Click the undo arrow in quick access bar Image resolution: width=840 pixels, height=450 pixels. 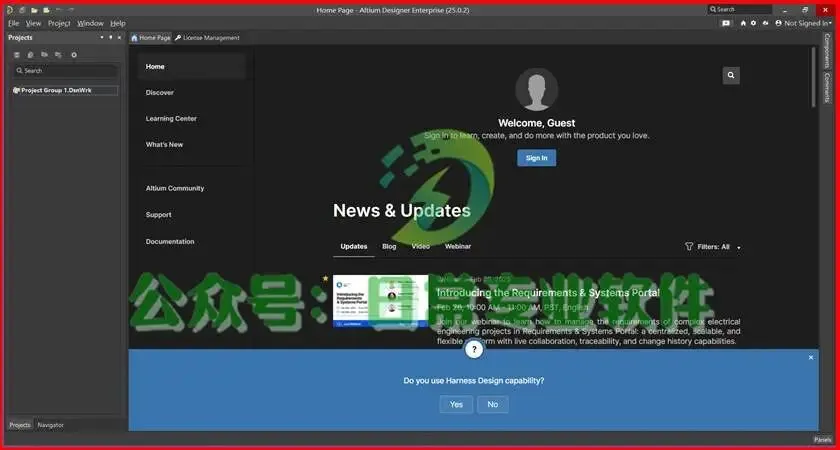coord(59,10)
